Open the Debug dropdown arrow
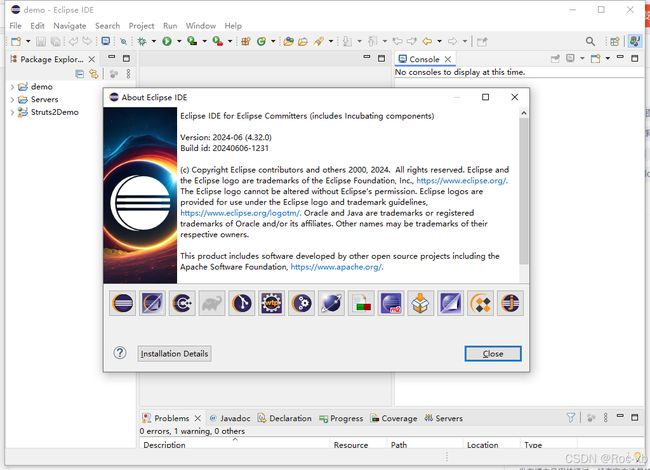 [x=154, y=41]
